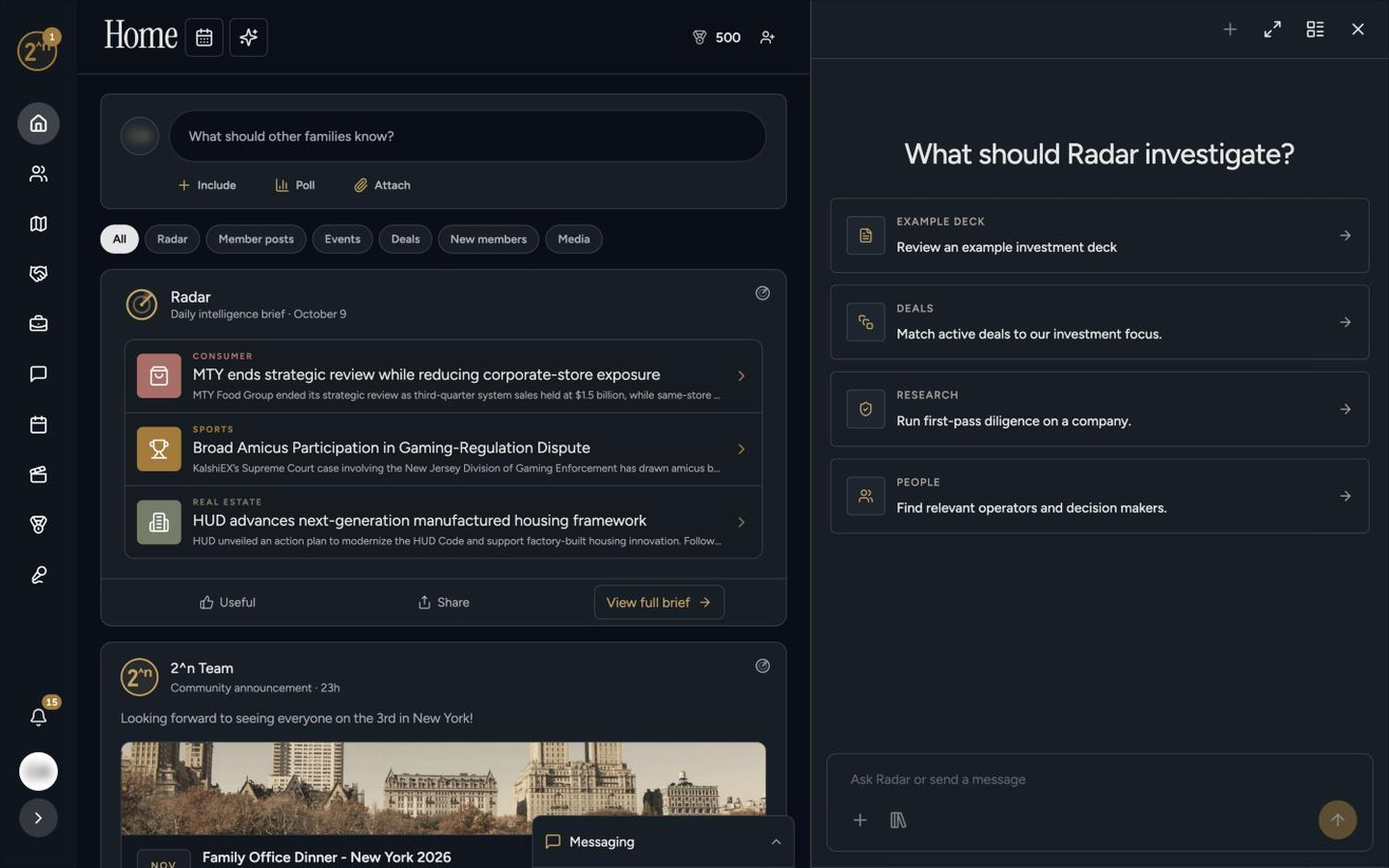The image size is (1389, 868).
Task: Open the chat bubble icon in sidebar
Action: 39,374
